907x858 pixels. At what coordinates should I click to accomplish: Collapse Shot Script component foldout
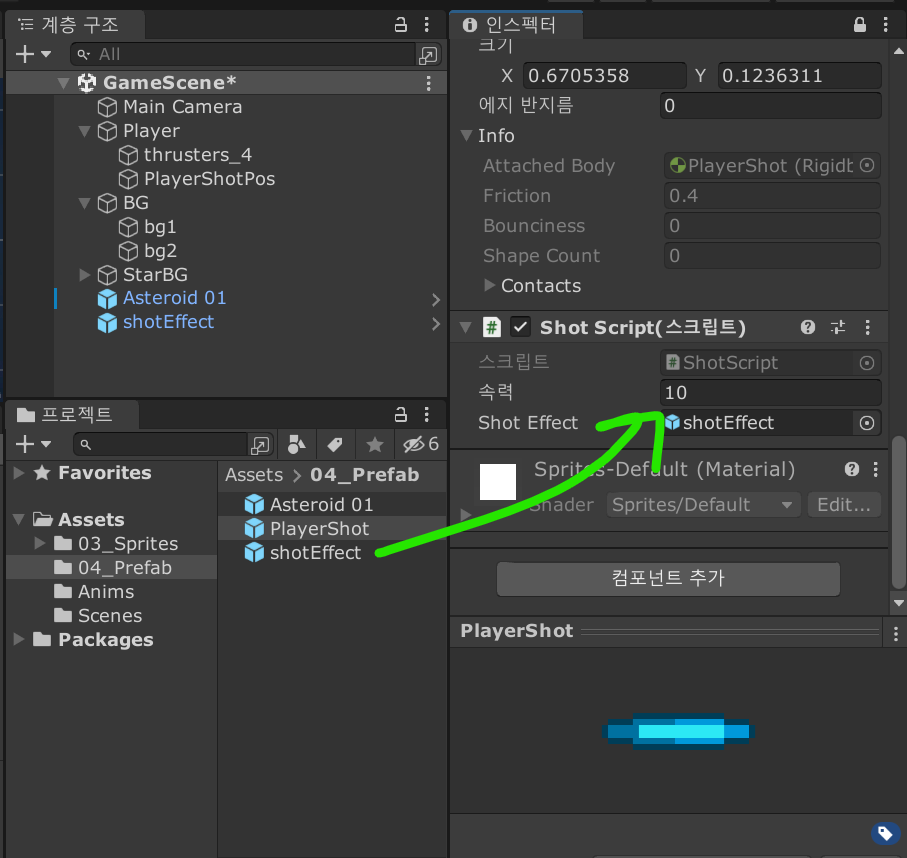coord(466,327)
